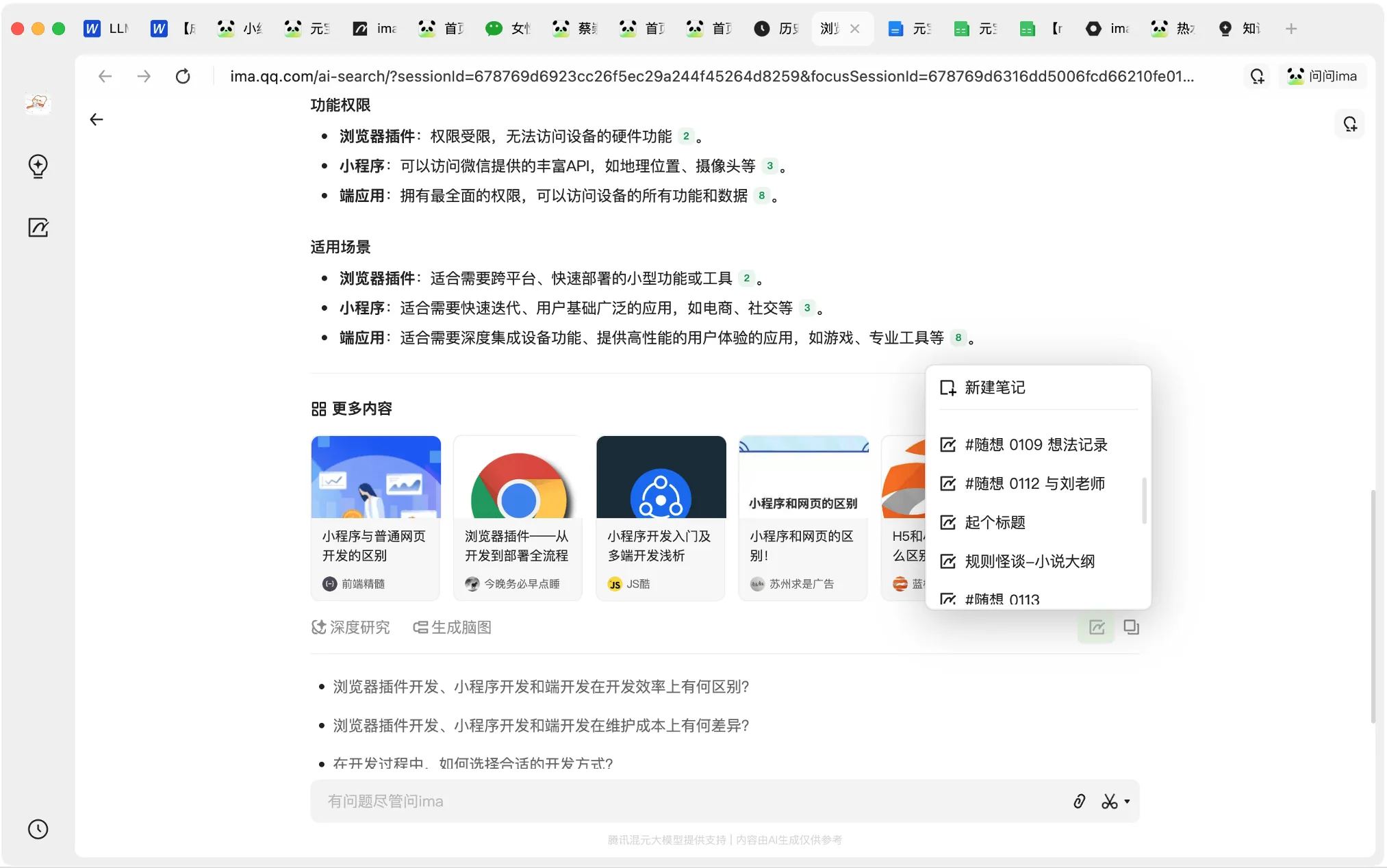Click the save-to-note icon below answer

1097,627
